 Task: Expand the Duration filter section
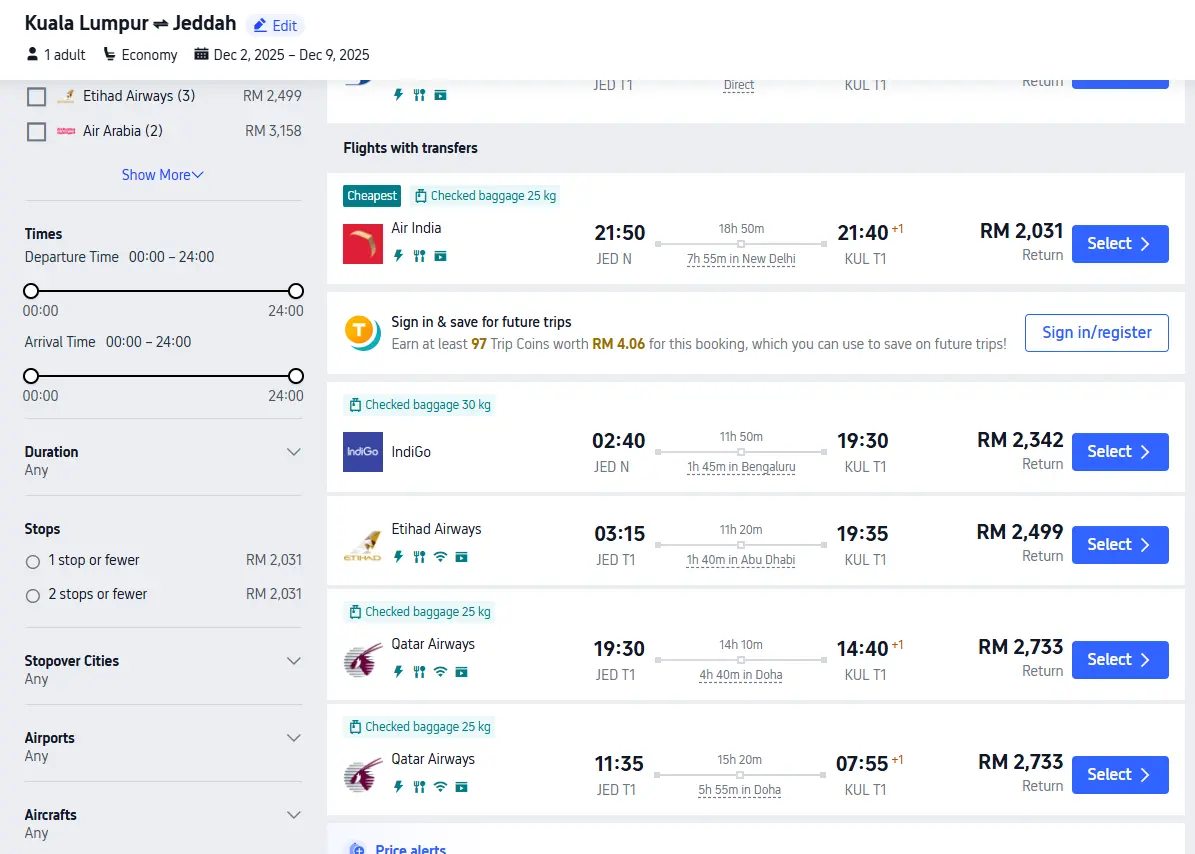pos(294,452)
